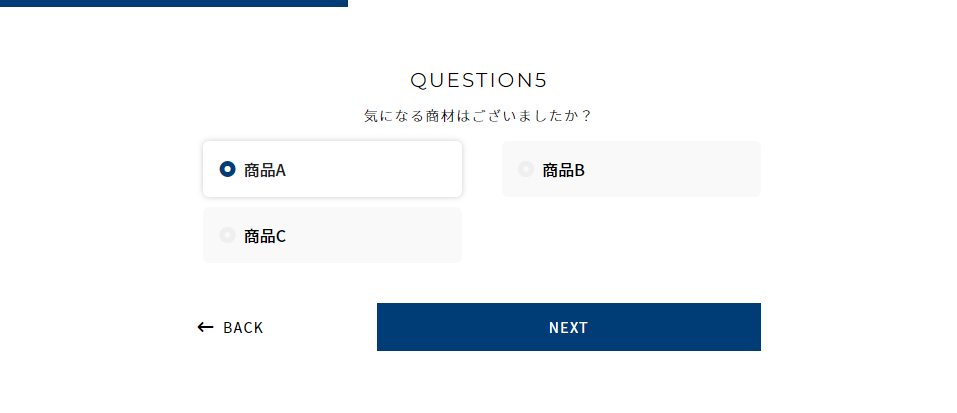Screen dimensions: 957x413
Task: Click the QUESTION5 heading
Action: (x=479, y=80)
